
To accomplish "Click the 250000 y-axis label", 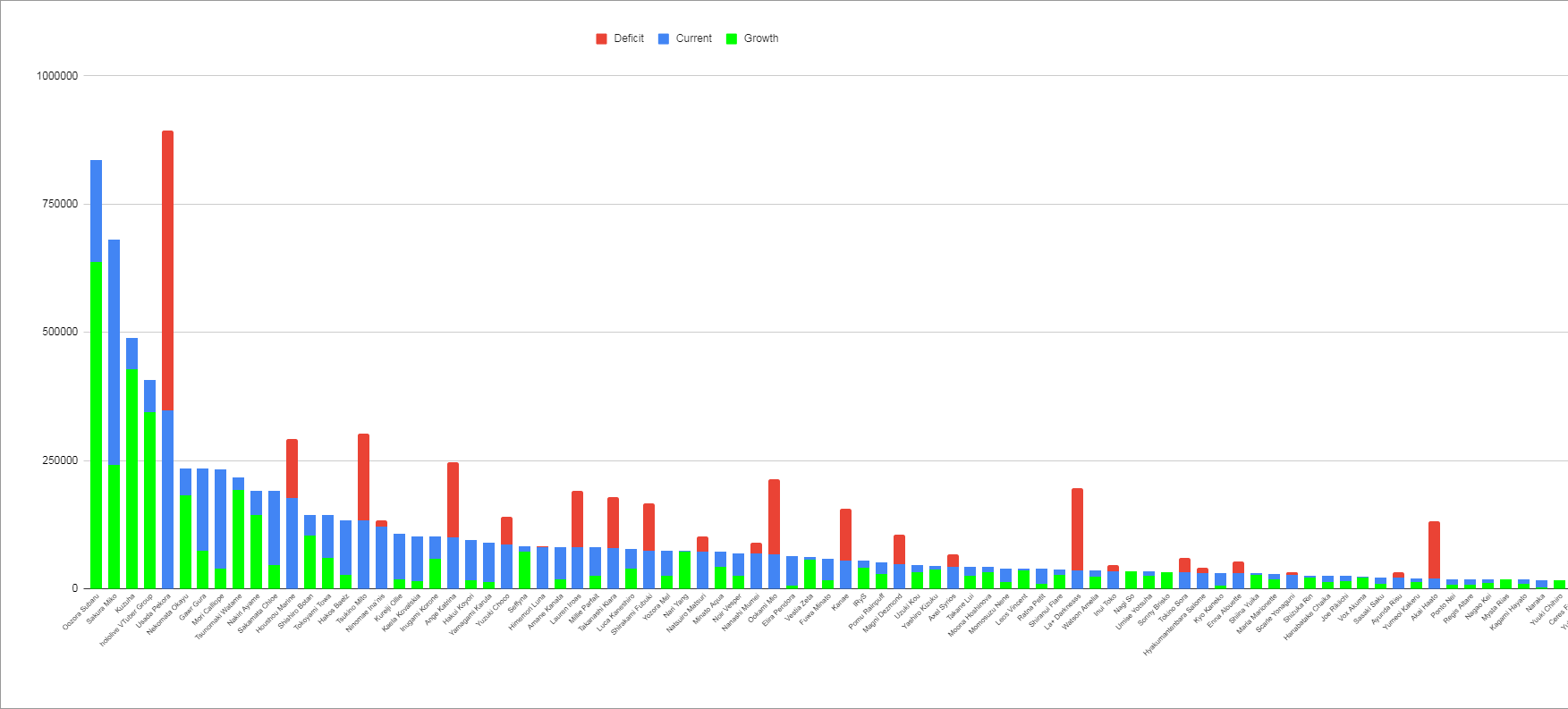I will (60, 460).
